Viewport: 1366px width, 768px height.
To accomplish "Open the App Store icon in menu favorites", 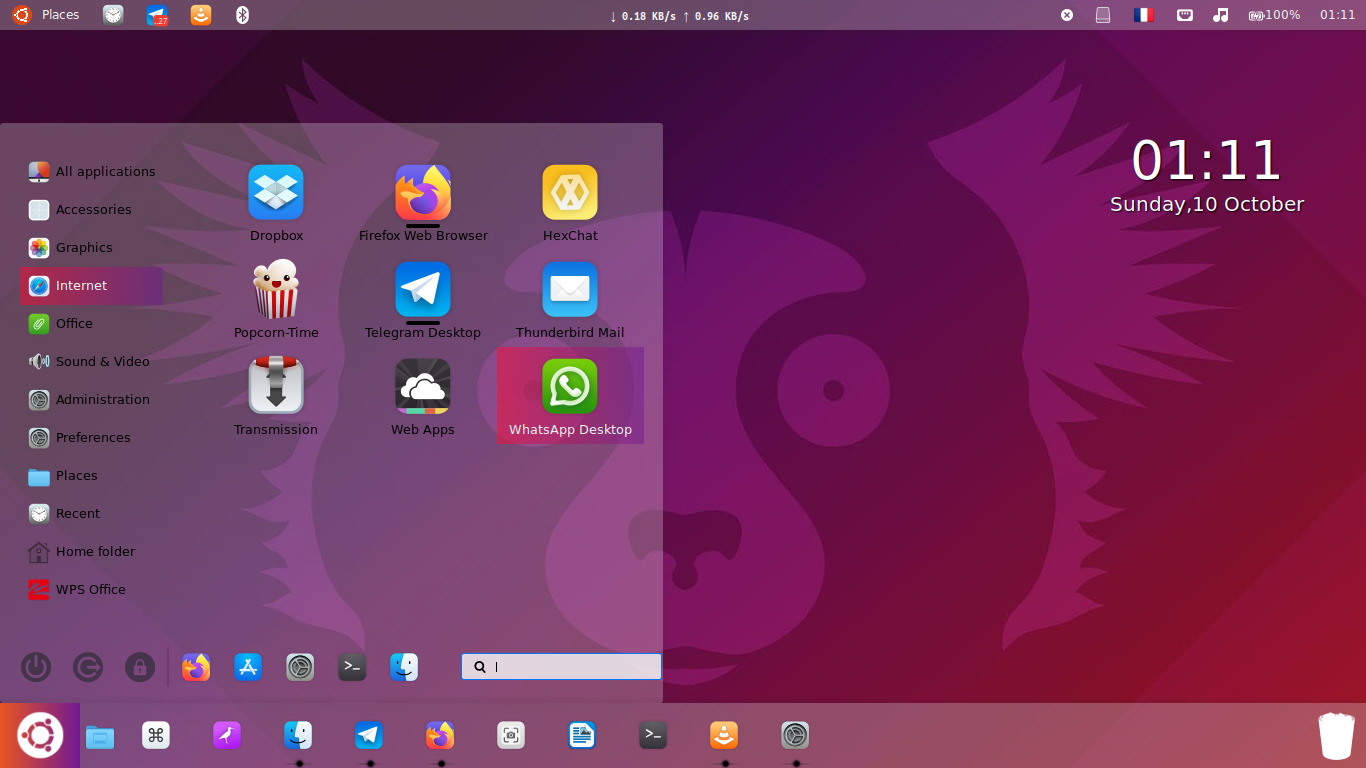I will pyautogui.click(x=248, y=667).
